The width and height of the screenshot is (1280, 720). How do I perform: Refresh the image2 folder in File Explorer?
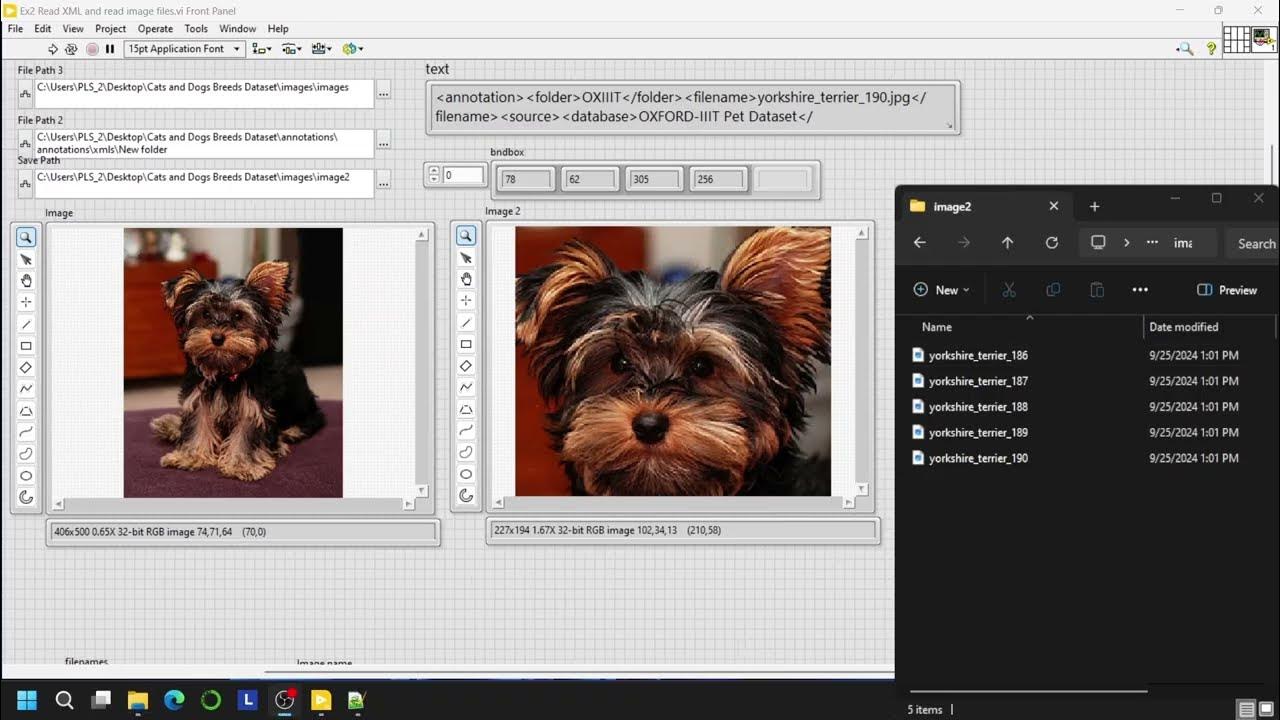point(1051,243)
